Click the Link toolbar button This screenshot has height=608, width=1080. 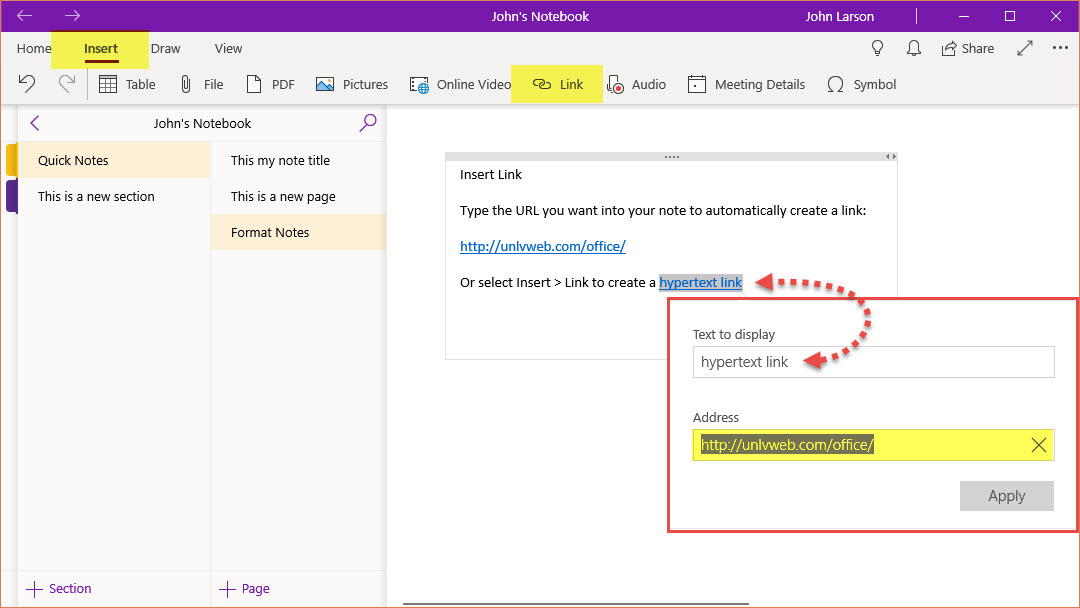[557, 85]
